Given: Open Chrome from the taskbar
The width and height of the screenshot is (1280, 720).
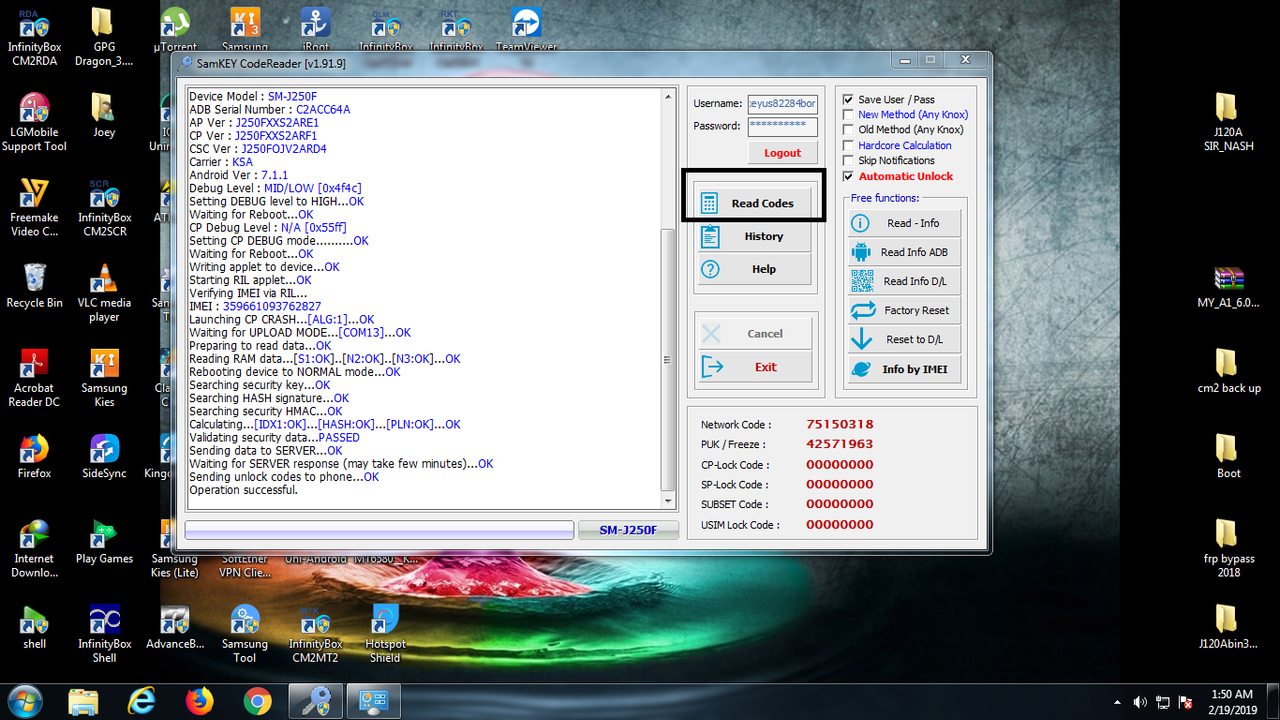Looking at the screenshot, I should point(257,702).
